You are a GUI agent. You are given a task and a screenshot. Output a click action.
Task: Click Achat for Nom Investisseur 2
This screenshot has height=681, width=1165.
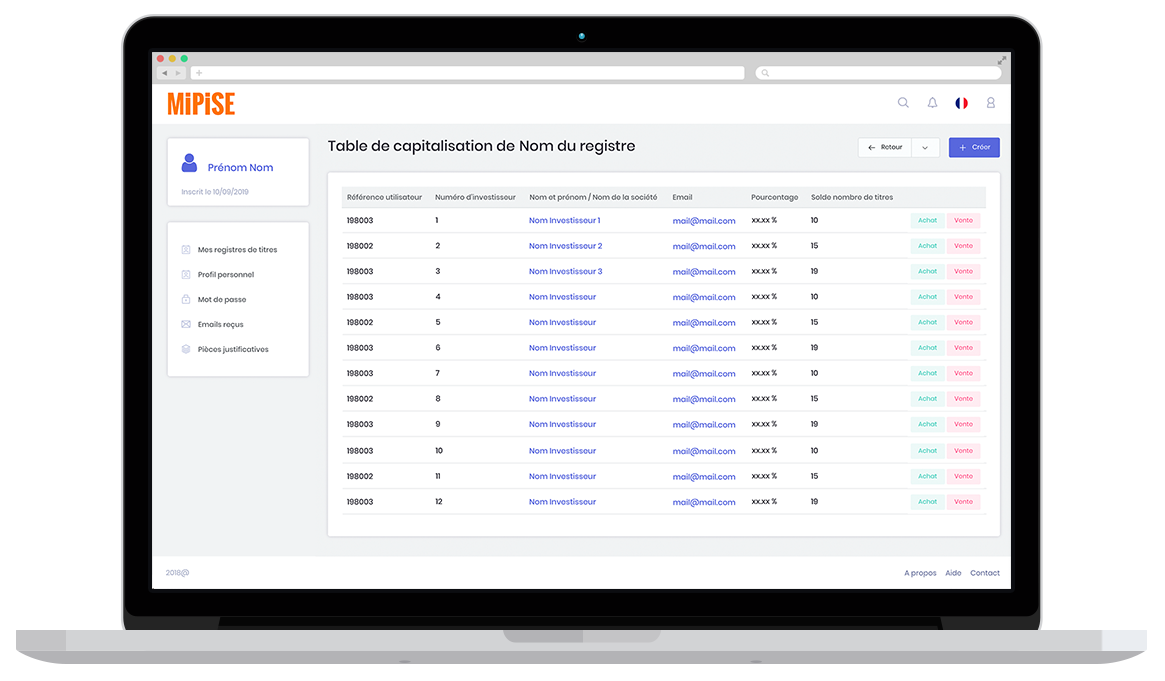(x=927, y=246)
